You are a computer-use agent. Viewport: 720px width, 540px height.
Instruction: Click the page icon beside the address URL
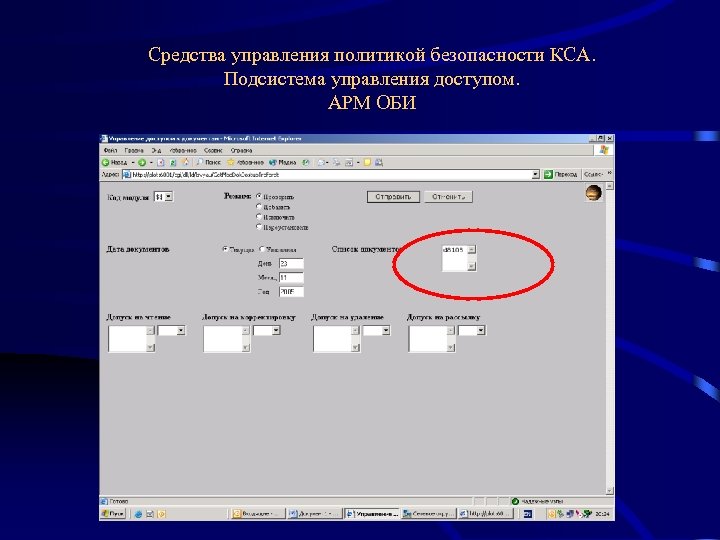tap(126, 174)
